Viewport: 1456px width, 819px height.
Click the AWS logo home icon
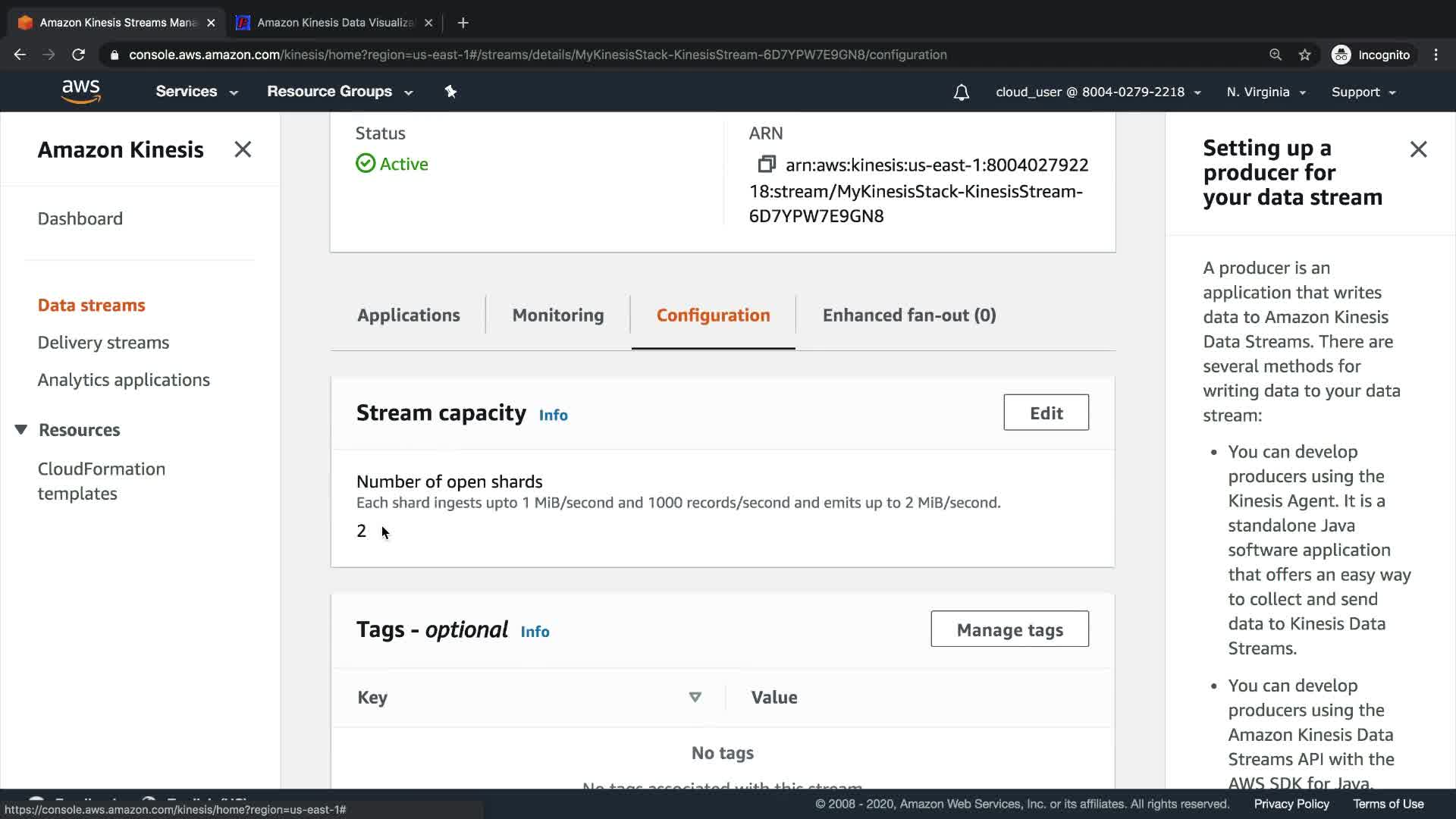point(80,92)
